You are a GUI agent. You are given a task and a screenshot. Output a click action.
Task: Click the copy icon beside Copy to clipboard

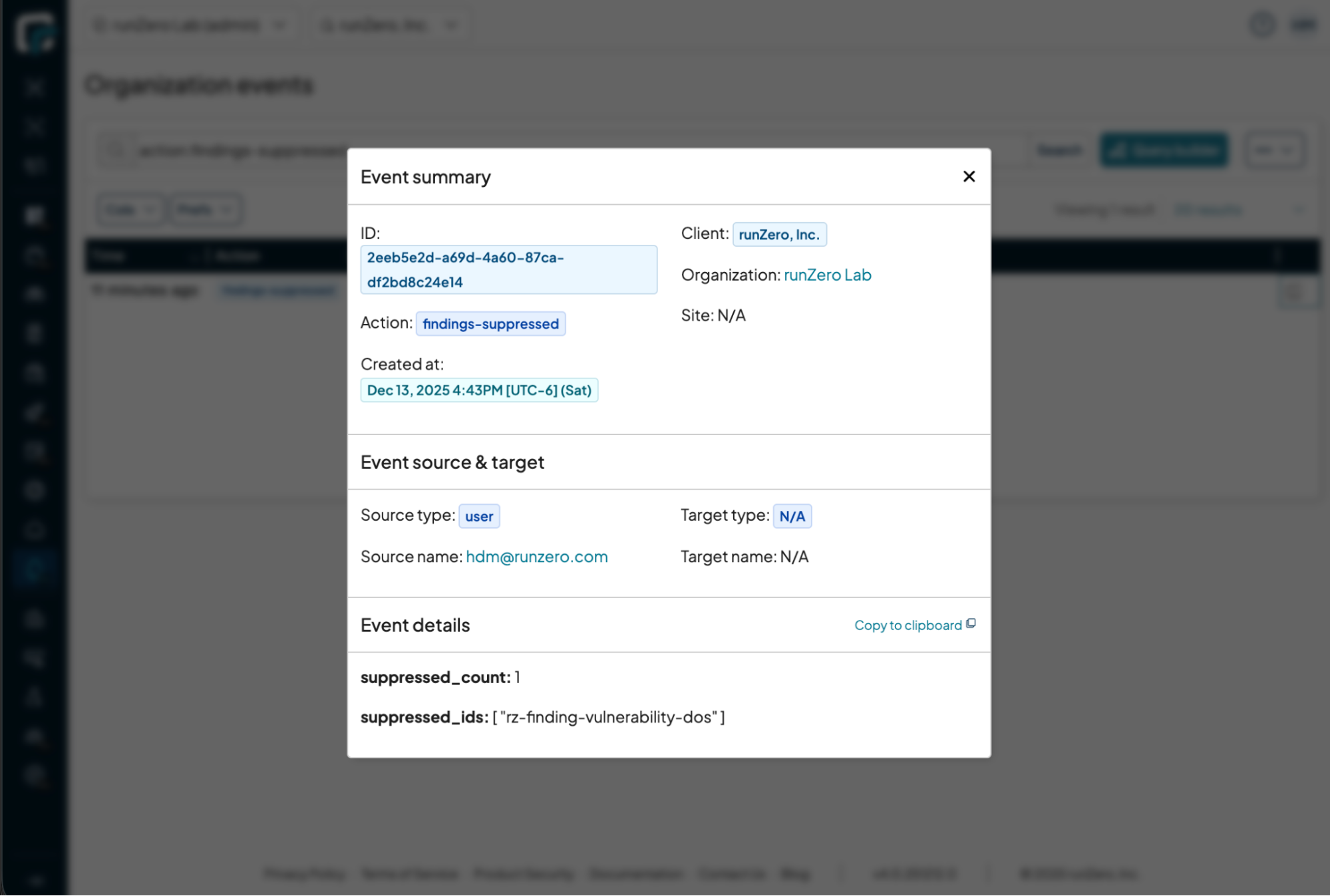pos(971,624)
